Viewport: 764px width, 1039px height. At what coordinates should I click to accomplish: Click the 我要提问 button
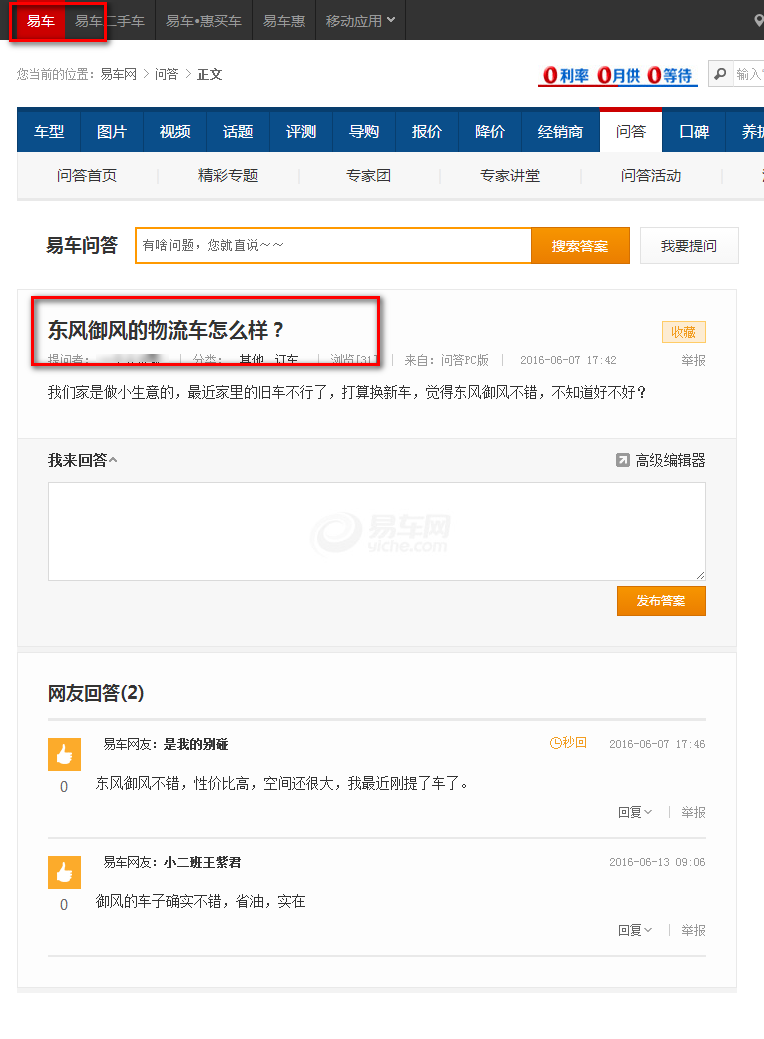[x=689, y=246]
